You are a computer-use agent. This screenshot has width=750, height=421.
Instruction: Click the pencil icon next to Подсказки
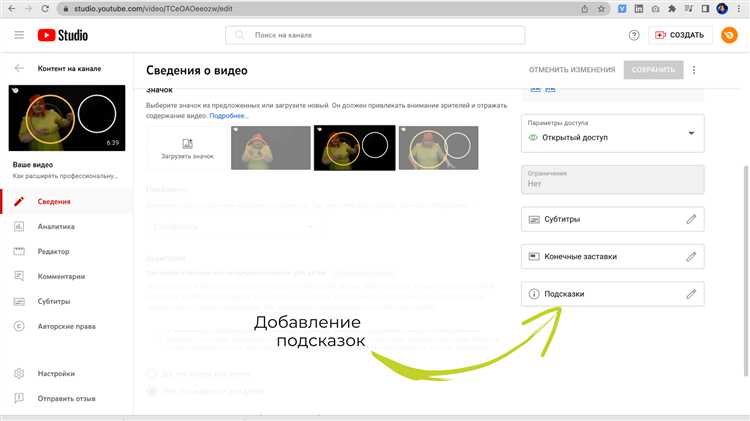pyautogui.click(x=690, y=294)
